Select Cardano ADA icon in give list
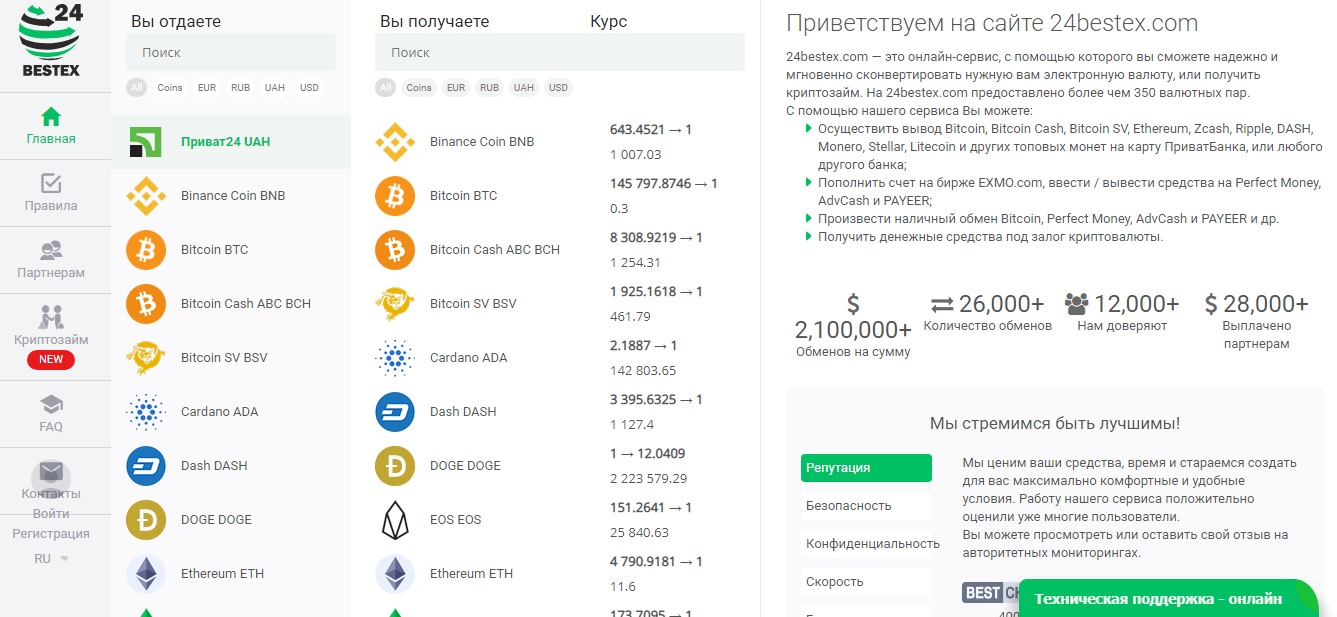Image resolution: width=1337 pixels, height=617 pixels. [146, 412]
